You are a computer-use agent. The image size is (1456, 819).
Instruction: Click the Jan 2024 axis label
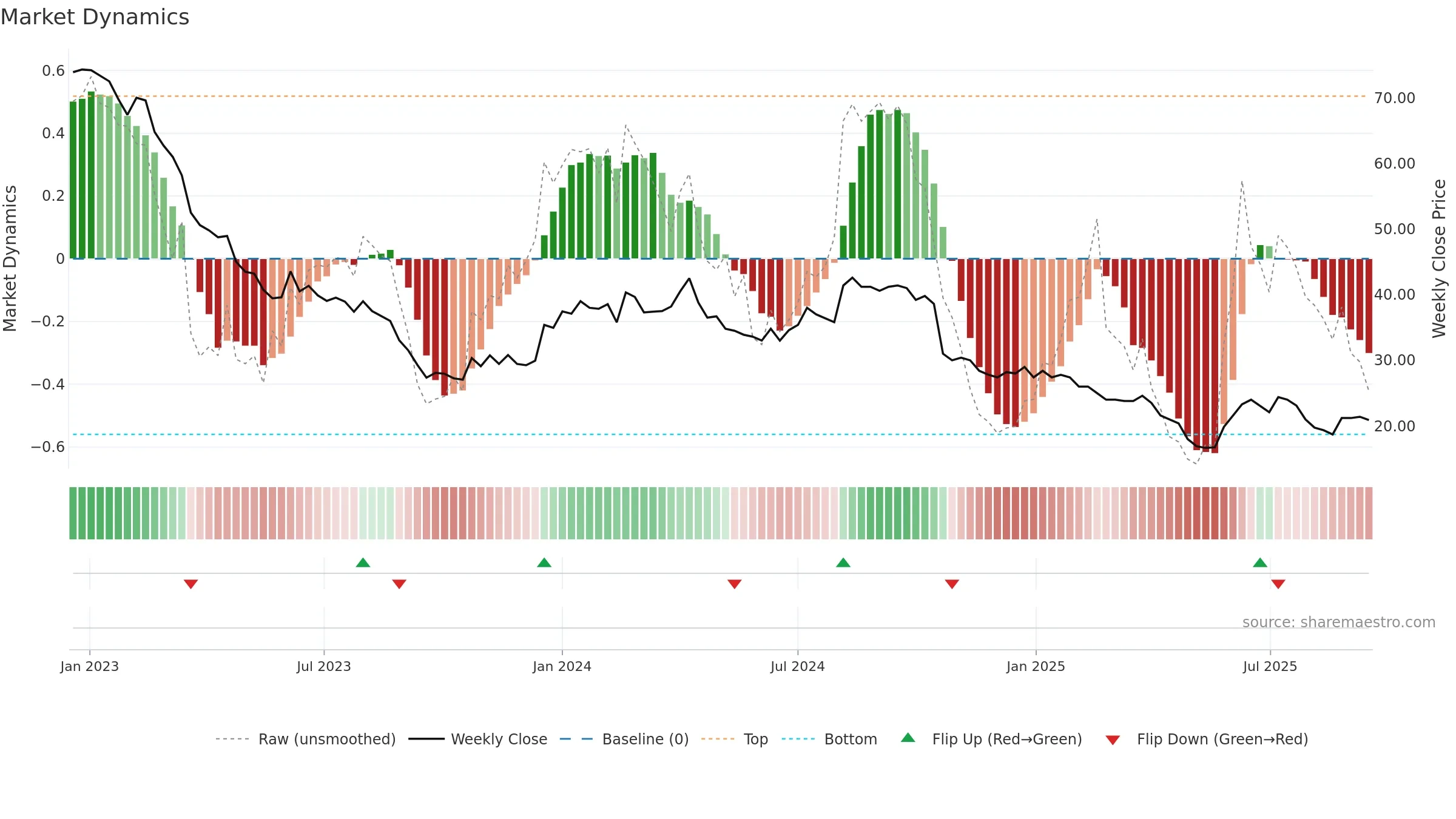[x=562, y=666]
